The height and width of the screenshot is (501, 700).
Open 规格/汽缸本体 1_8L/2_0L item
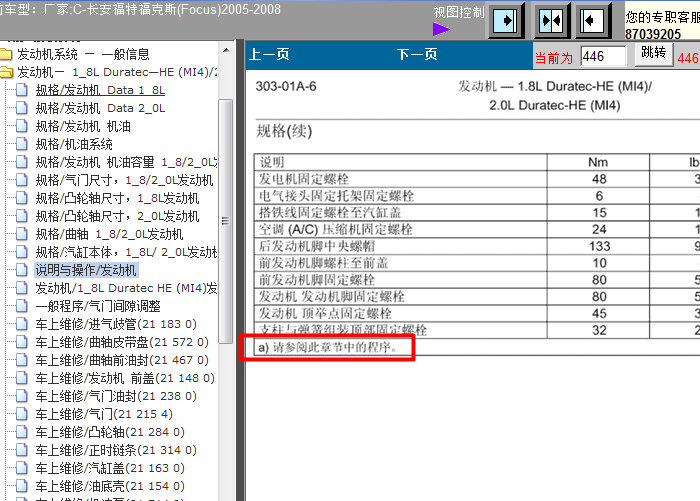pos(126,252)
